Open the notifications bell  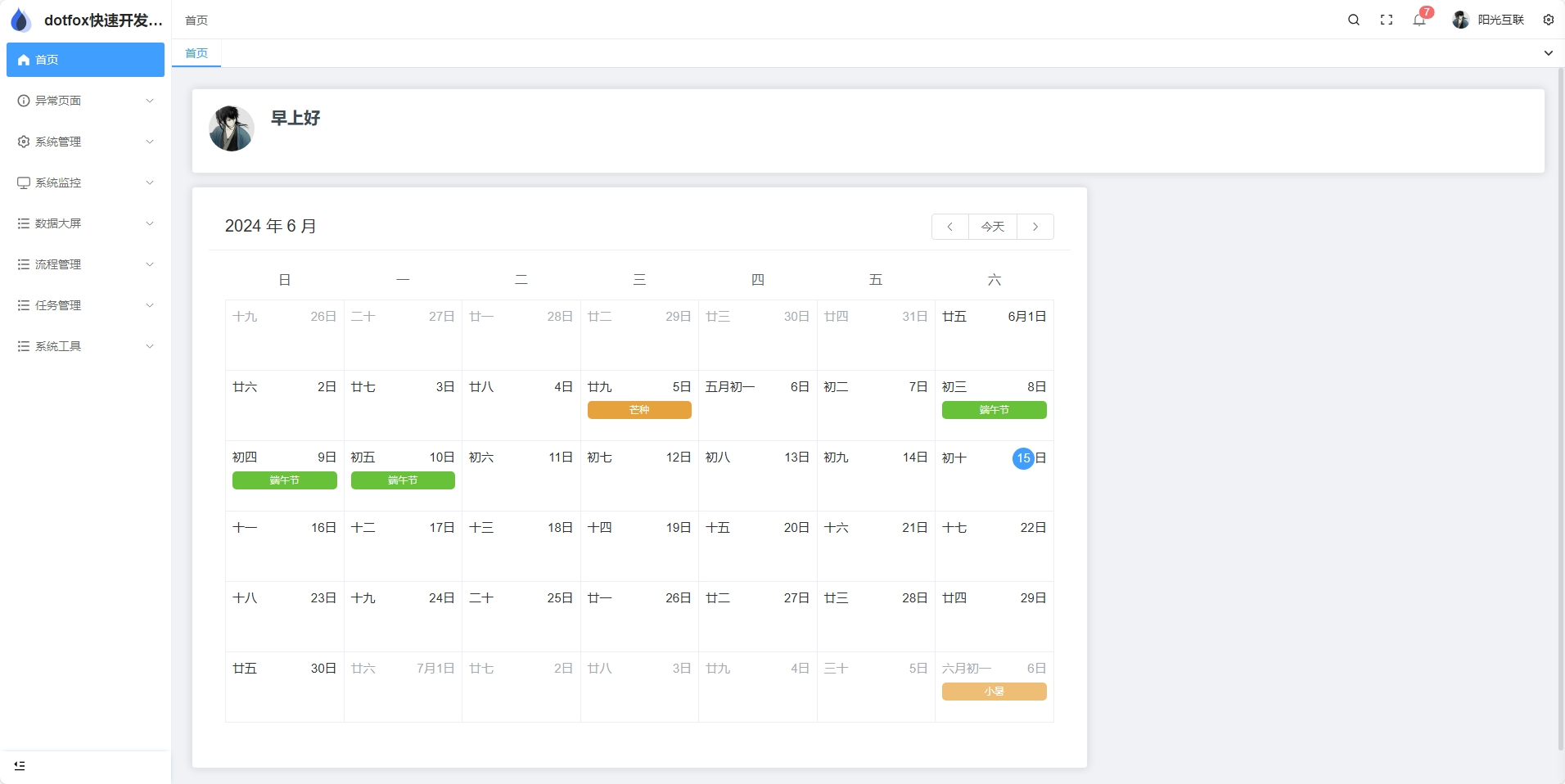click(1419, 20)
